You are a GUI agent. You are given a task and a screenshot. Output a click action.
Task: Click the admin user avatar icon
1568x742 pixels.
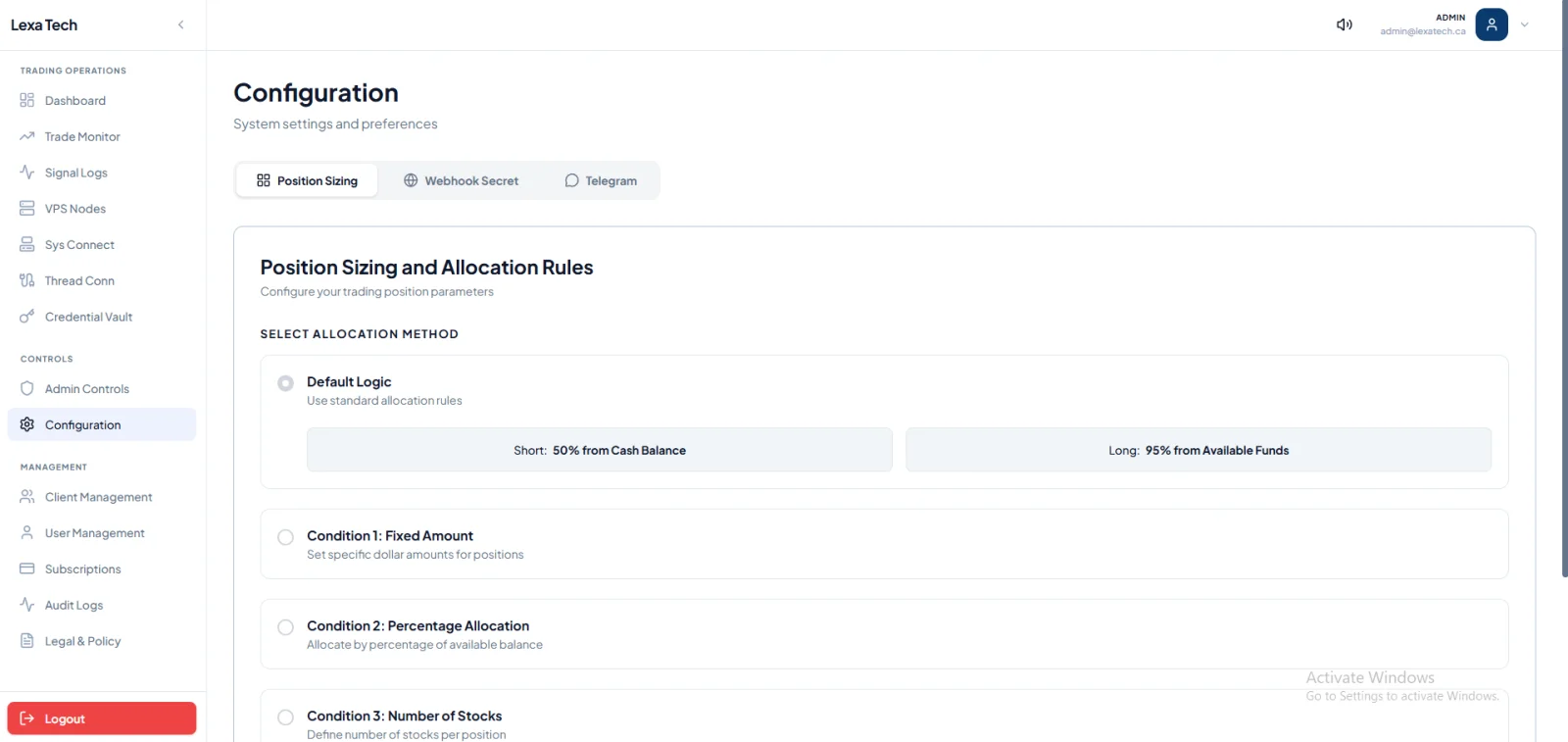point(1492,25)
